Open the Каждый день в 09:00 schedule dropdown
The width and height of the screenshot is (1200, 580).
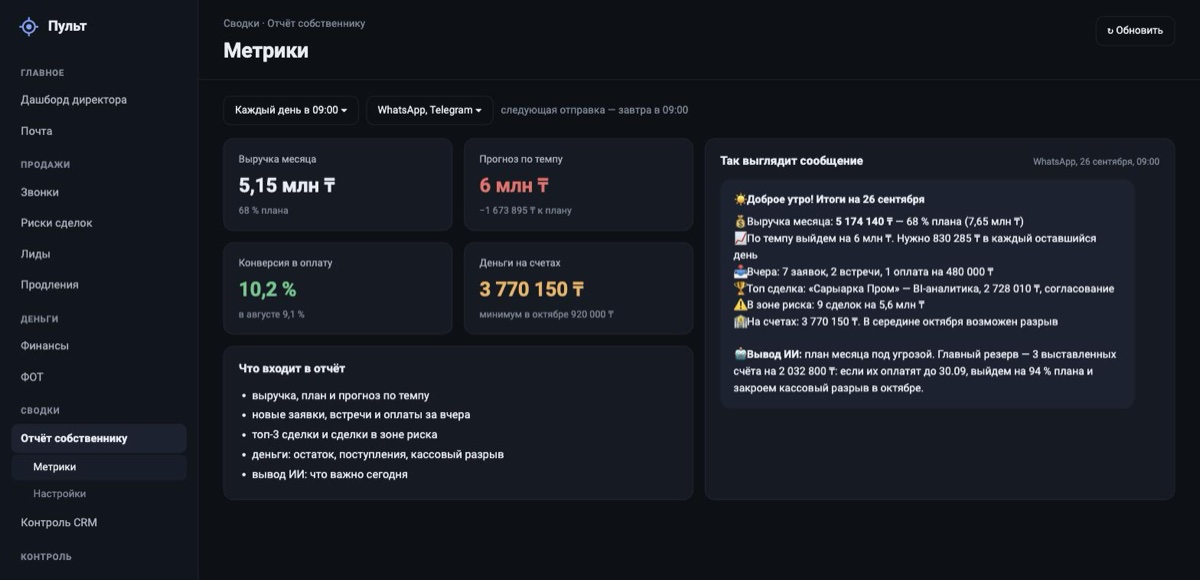(291, 110)
